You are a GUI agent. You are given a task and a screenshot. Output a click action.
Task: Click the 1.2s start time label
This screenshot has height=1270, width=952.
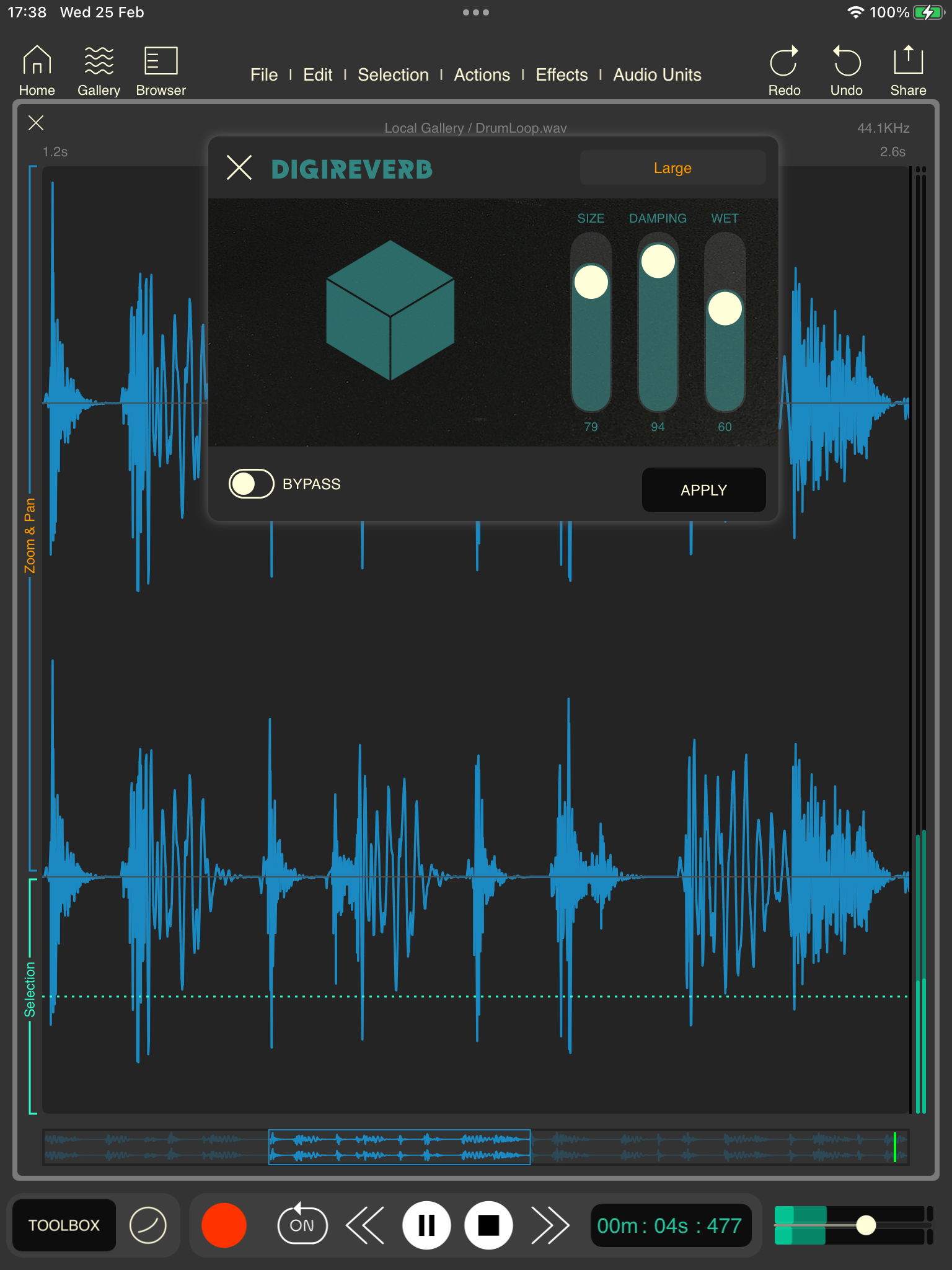pos(55,151)
